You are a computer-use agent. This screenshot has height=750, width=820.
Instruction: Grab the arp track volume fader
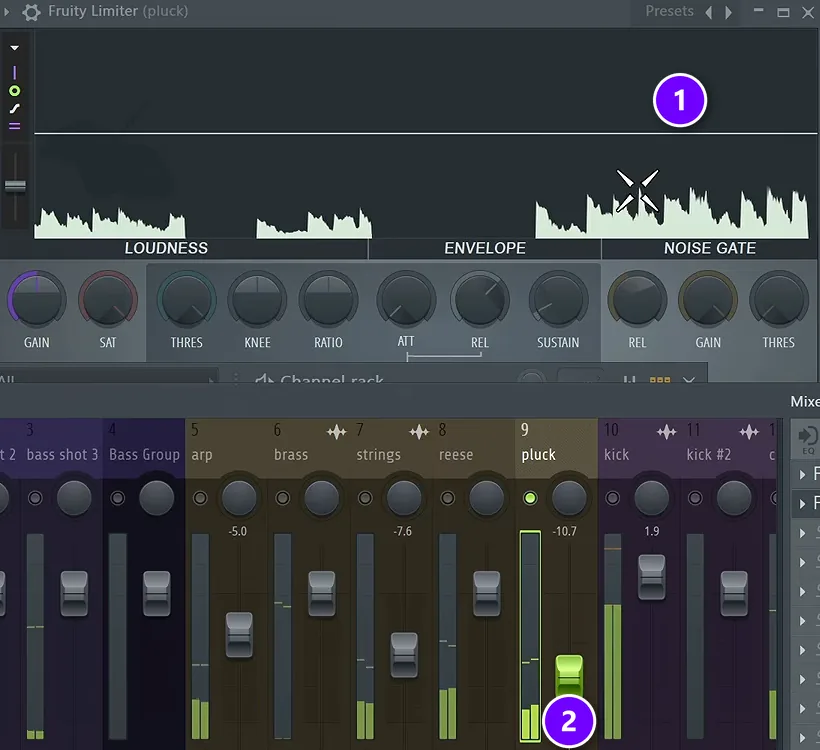(x=239, y=635)
